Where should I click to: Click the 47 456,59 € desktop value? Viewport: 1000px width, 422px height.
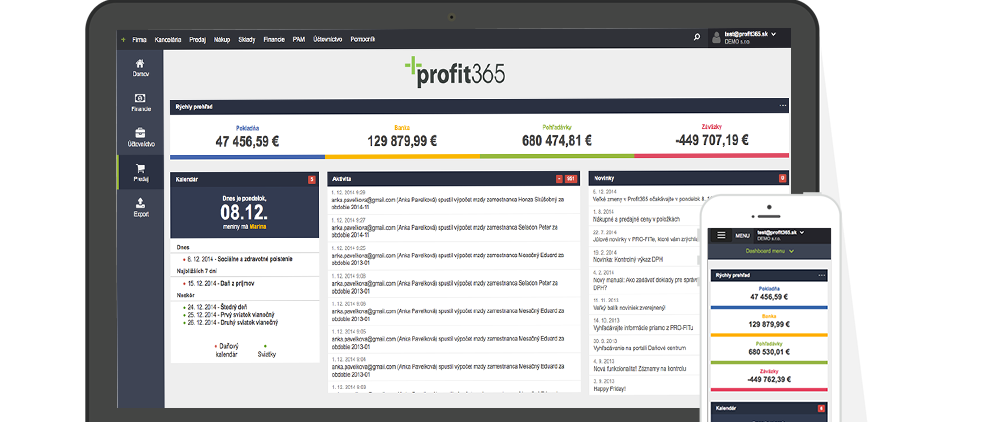click(247, 142)
